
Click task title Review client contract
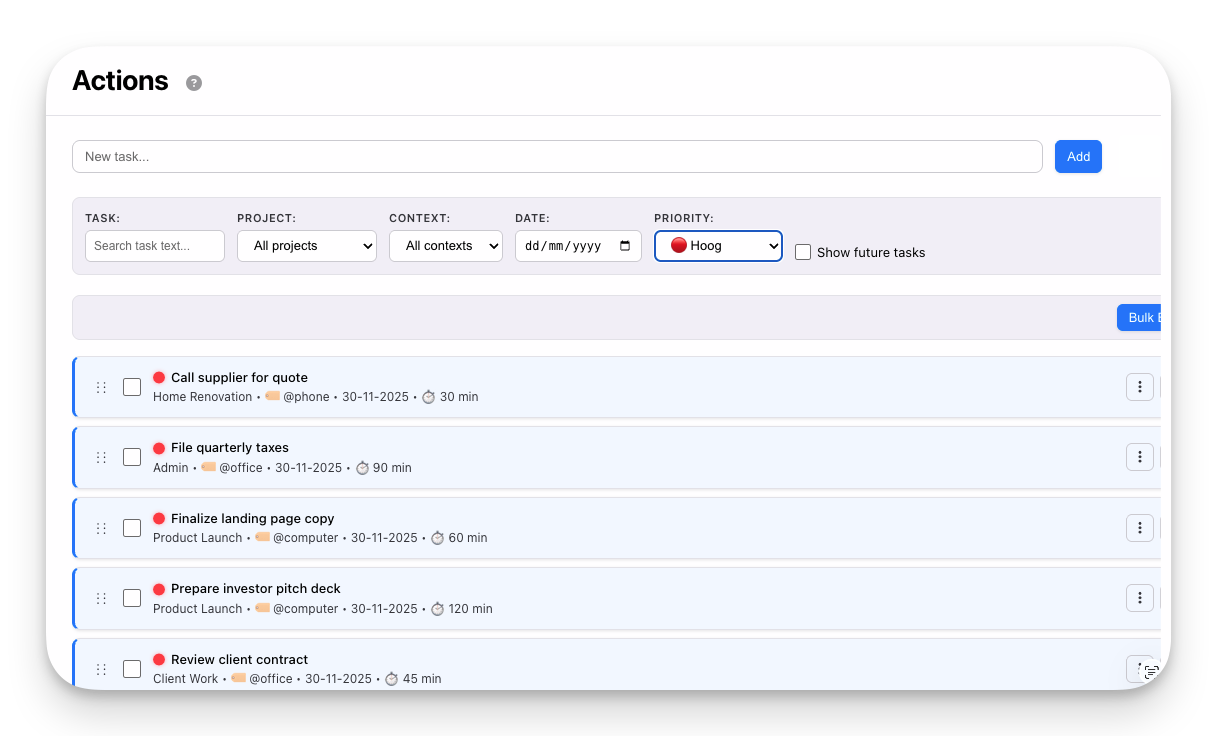[240, 660]
